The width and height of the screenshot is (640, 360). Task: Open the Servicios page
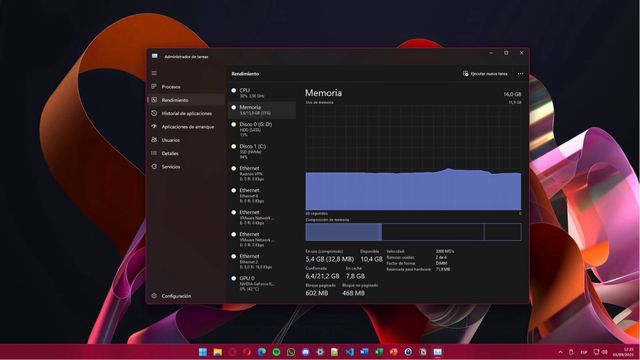(x=186, y=167)
